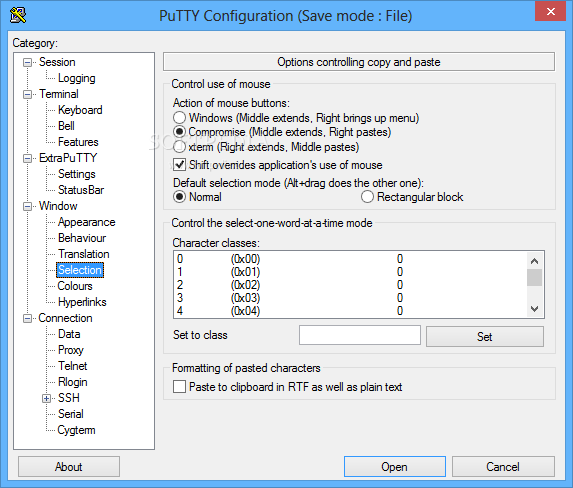Collapse the Connection tree node

pos(27,318)
